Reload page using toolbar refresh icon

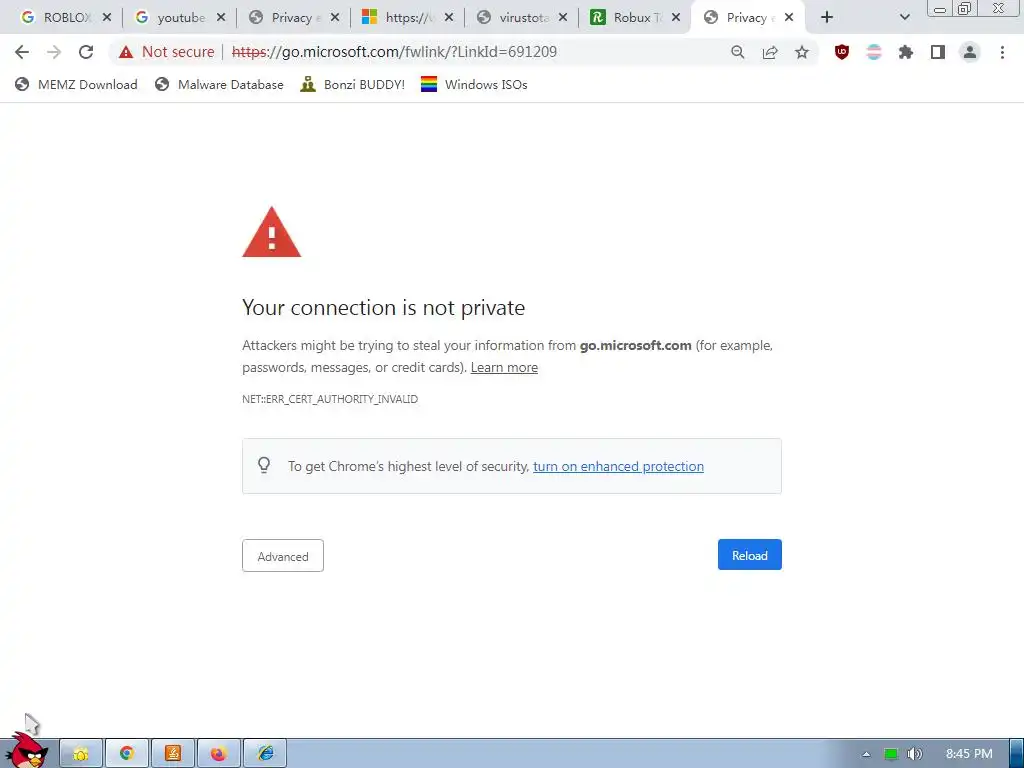(x=86, y=52)
